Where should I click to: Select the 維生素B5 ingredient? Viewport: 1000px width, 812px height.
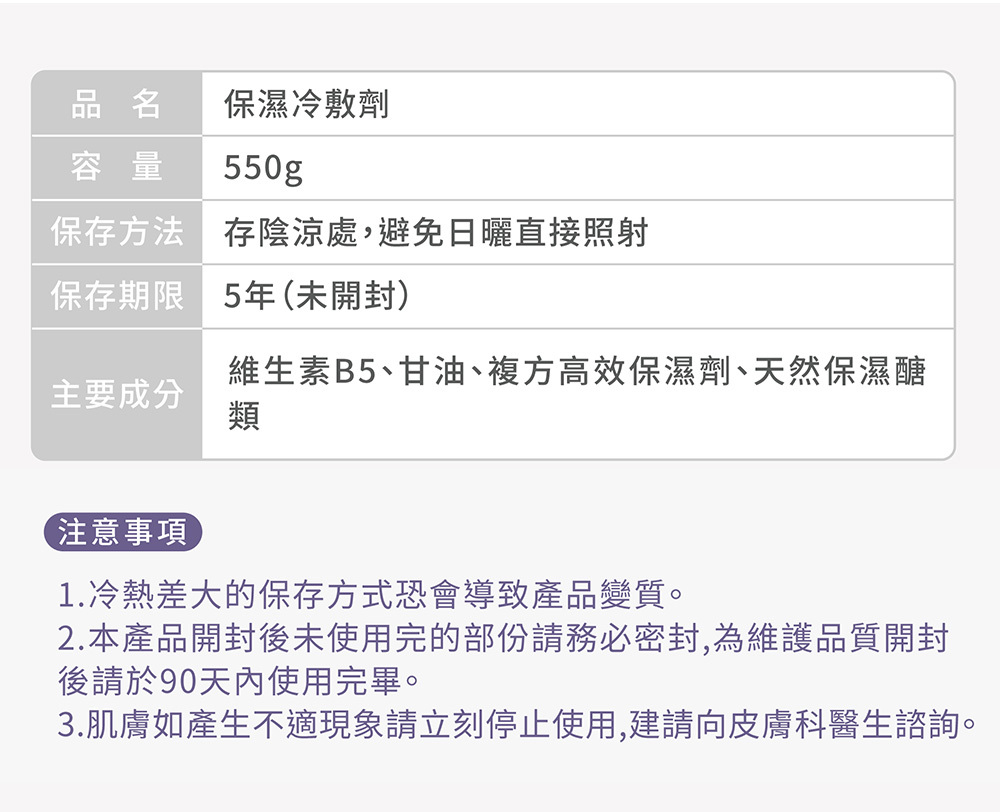click(x=301, y=373)
